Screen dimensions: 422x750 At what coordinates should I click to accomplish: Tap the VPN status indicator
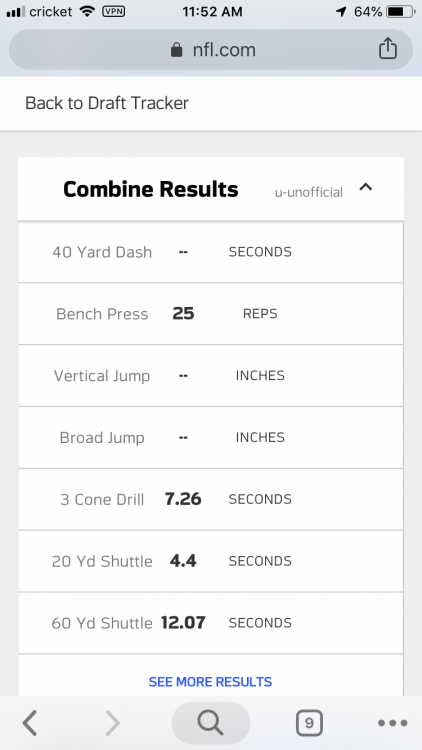(114, 11)
